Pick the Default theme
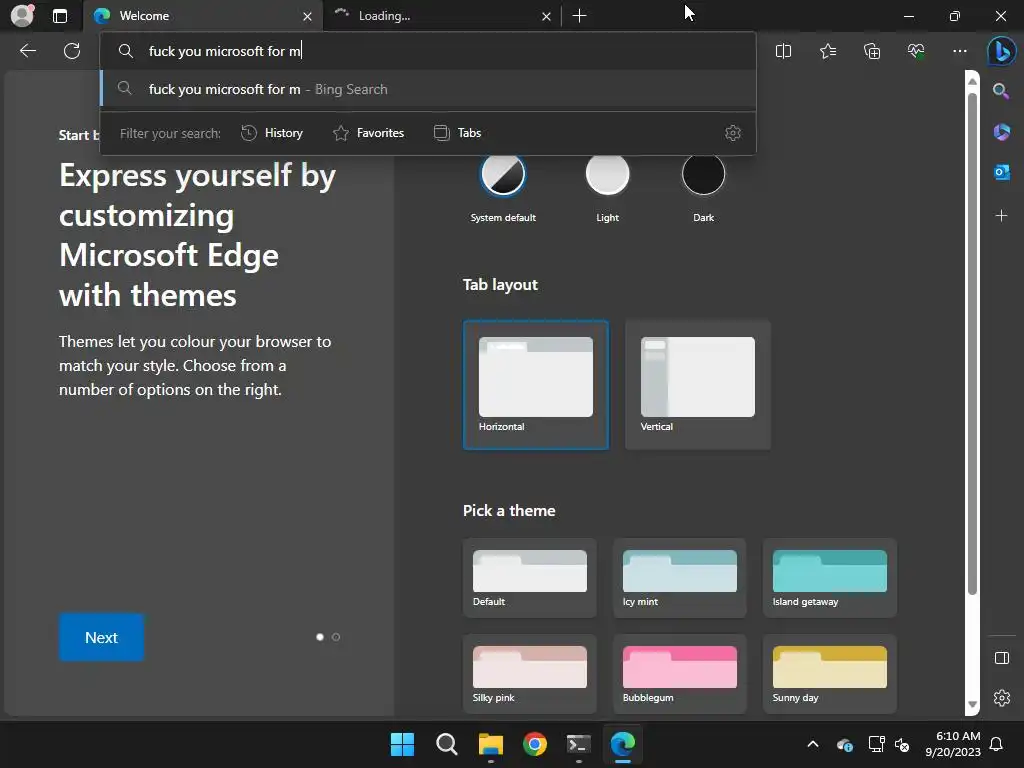The image size is (1024, 768). point(530,578)
